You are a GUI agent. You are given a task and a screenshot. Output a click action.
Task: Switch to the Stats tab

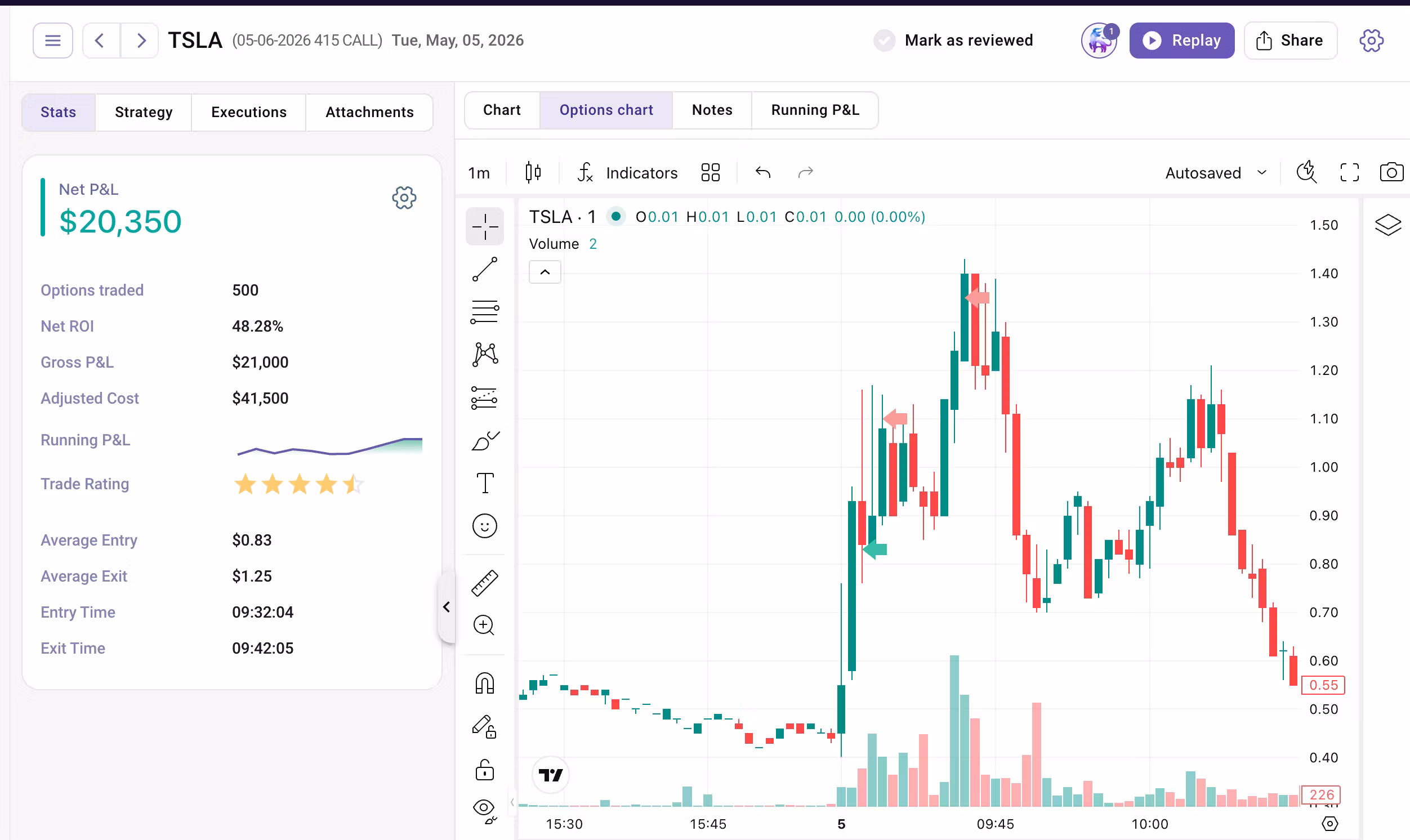tap(59, 112)
